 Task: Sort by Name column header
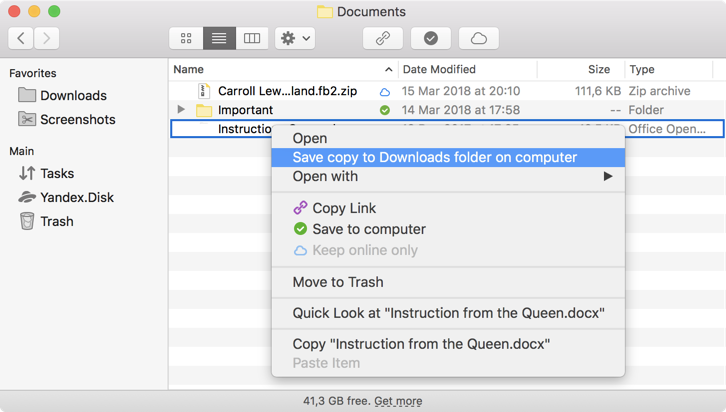point(188,70)
